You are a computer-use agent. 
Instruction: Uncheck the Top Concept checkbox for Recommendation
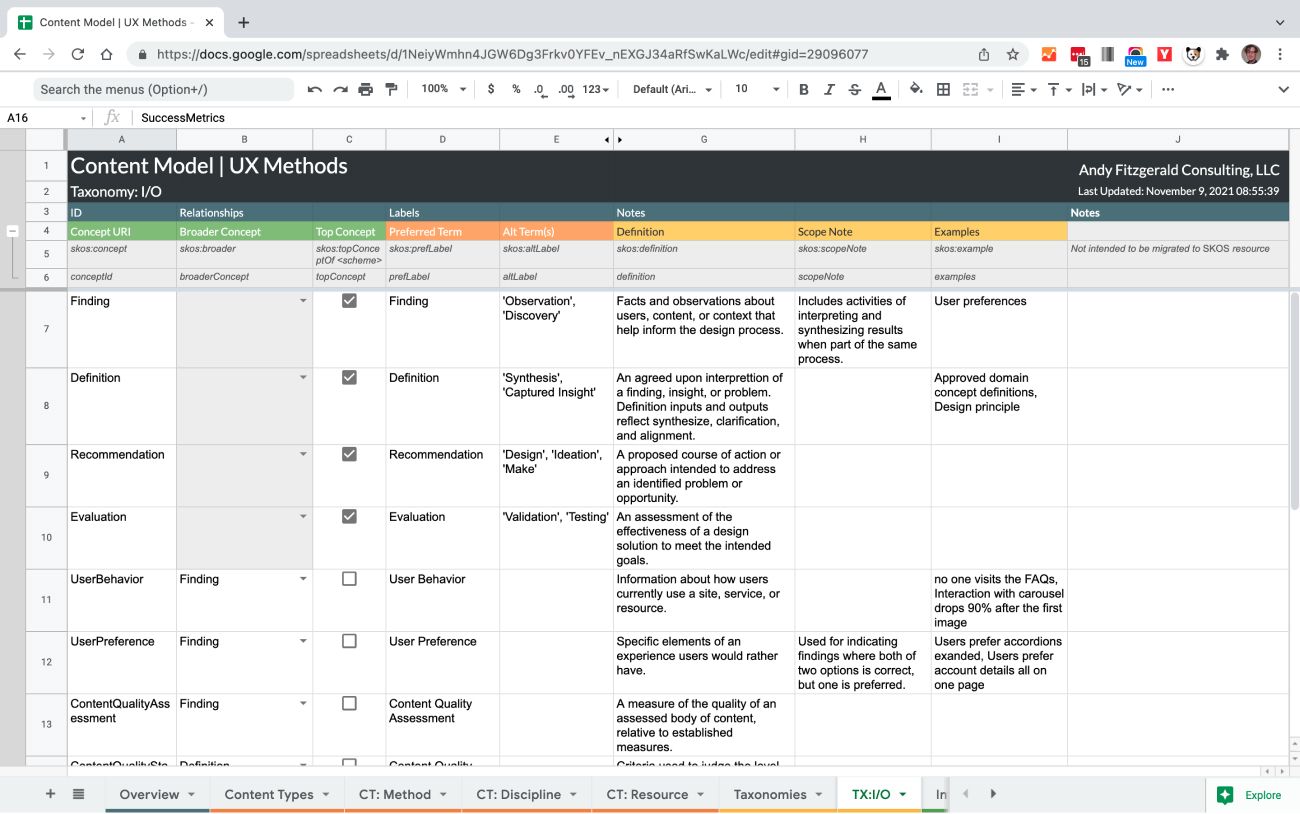coord(349,454)
